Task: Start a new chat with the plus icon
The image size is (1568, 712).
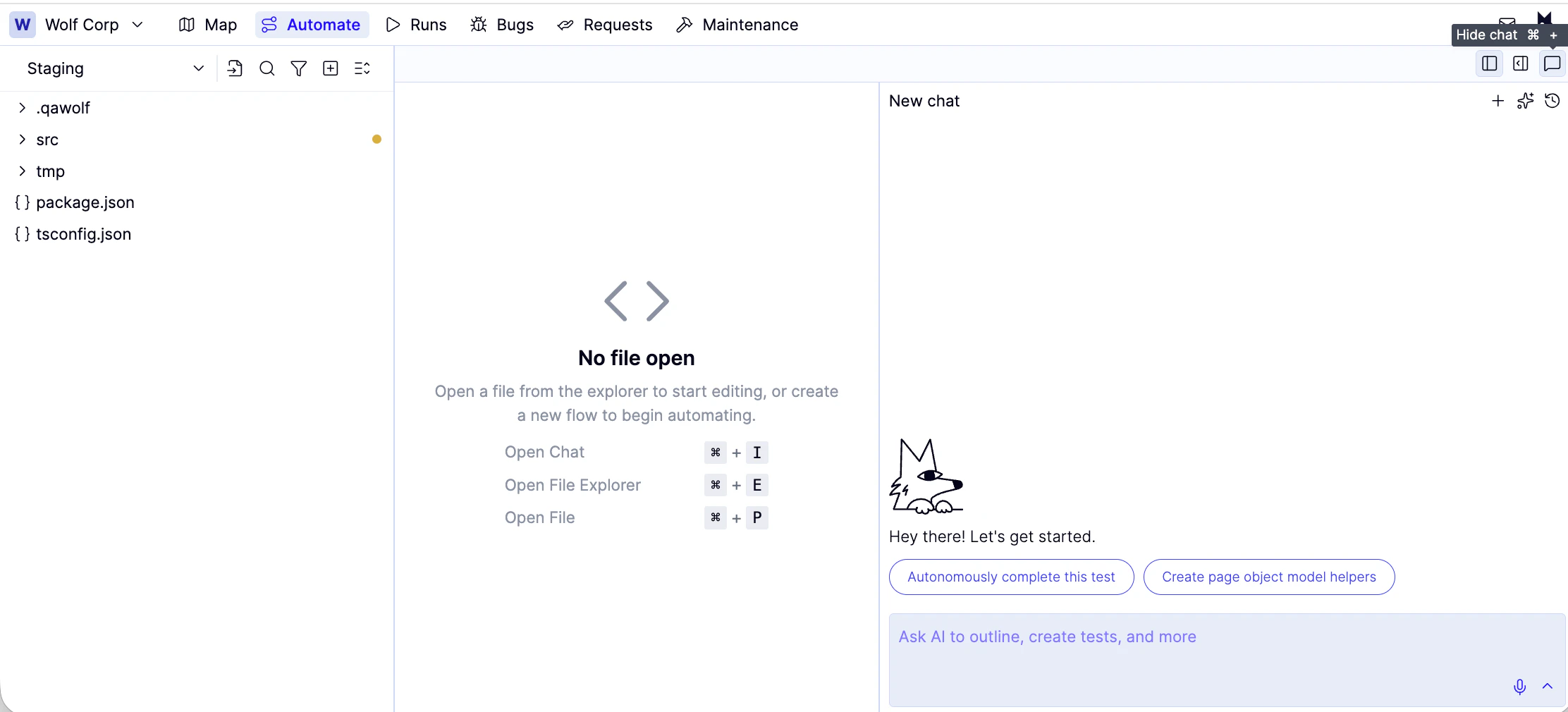Action: pos(1497,101)
